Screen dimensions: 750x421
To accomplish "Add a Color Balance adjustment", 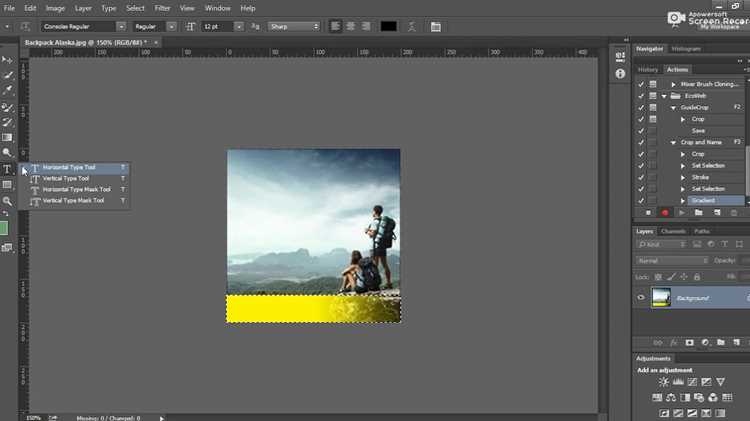I will click(671, 398).
